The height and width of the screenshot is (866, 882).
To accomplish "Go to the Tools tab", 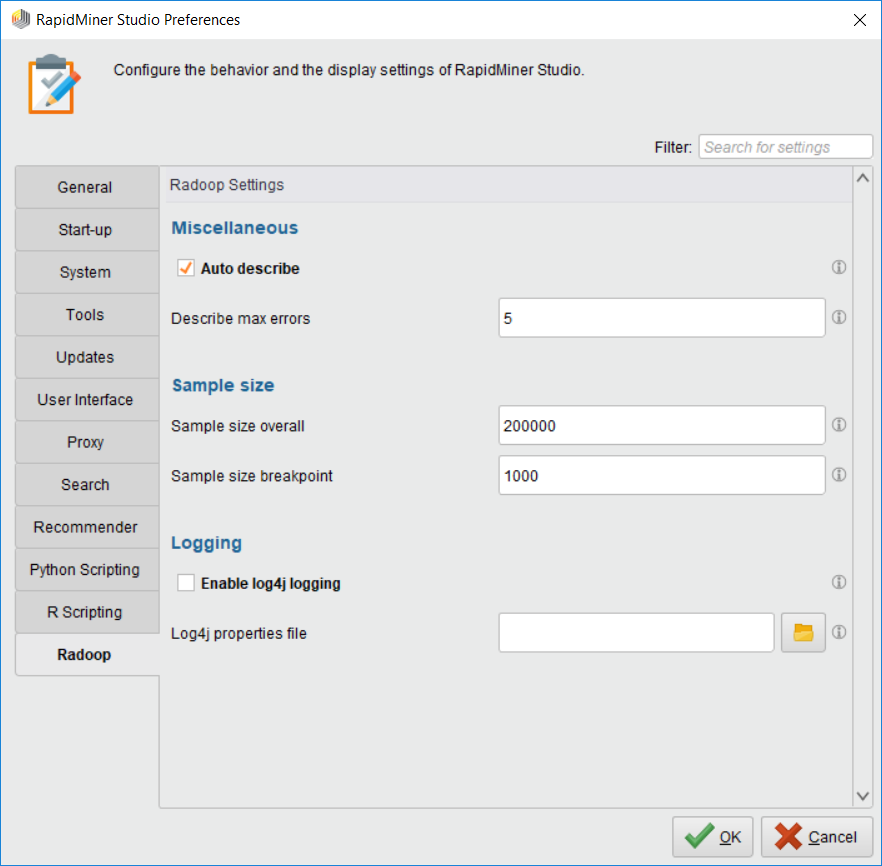I will 87,314.
